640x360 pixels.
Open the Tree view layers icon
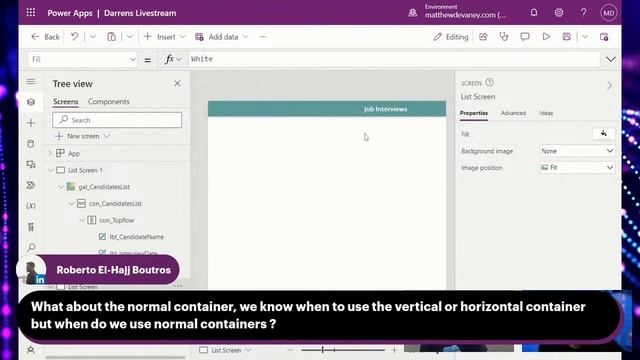tap(31, 102)
